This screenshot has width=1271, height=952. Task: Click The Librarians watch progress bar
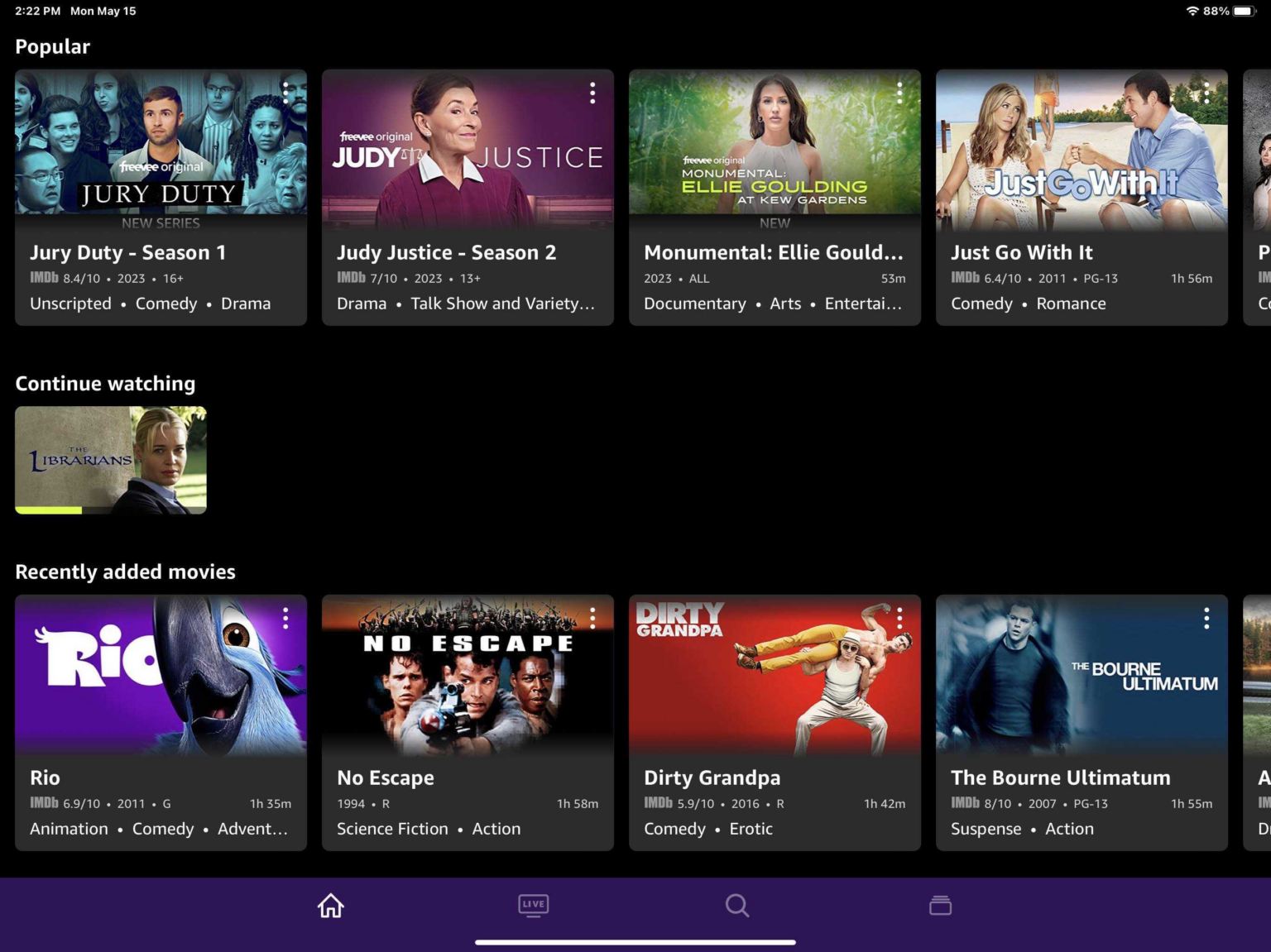coord(111,510)
